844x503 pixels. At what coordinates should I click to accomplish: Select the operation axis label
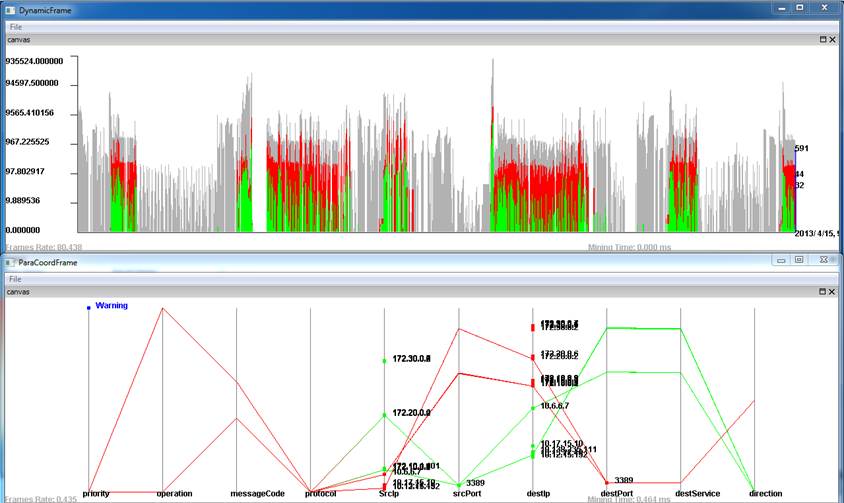coord(174,493)
